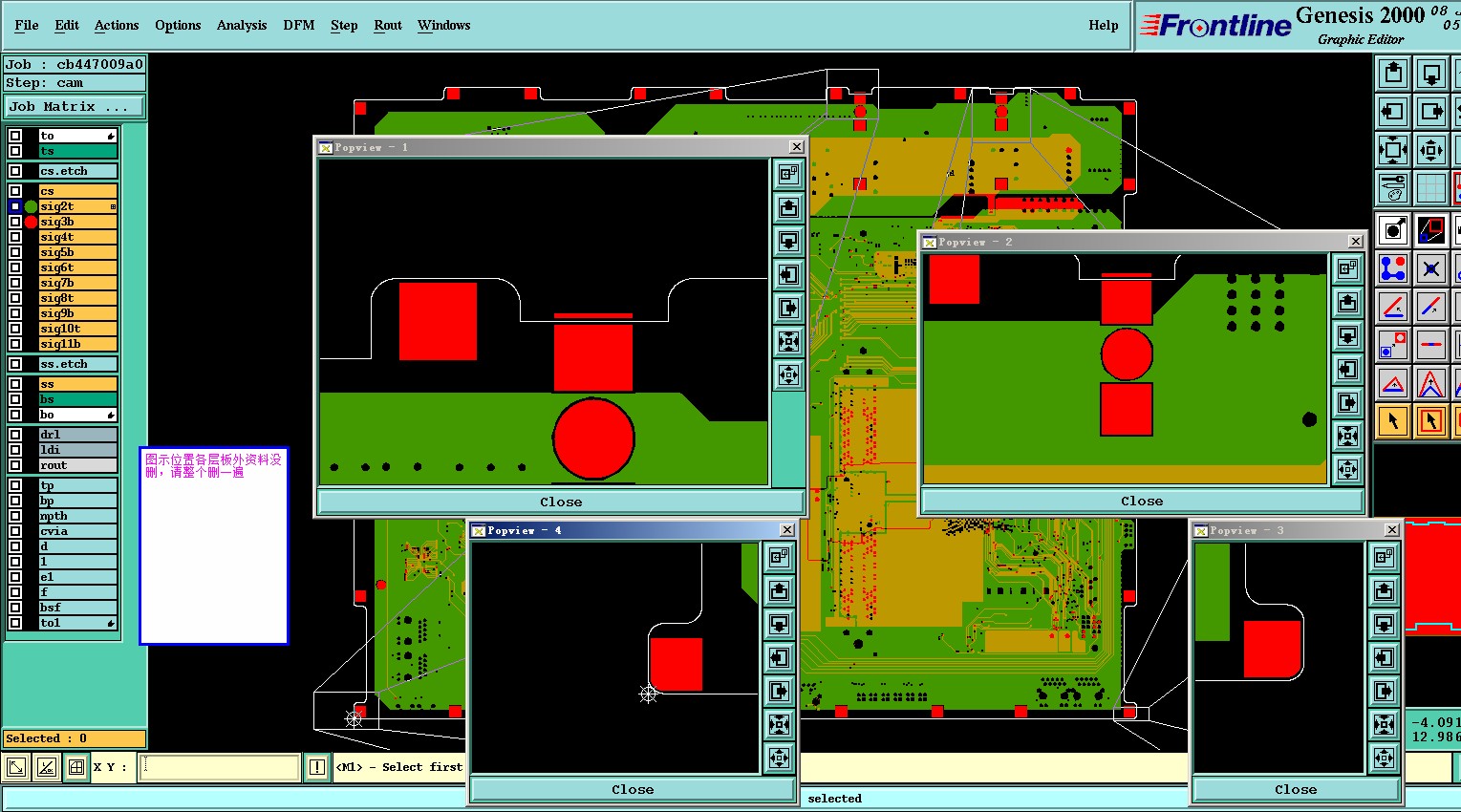Click the zoom-in icon in Popview 4
This screenshot has width=1461, height=812.
(779, 724)
